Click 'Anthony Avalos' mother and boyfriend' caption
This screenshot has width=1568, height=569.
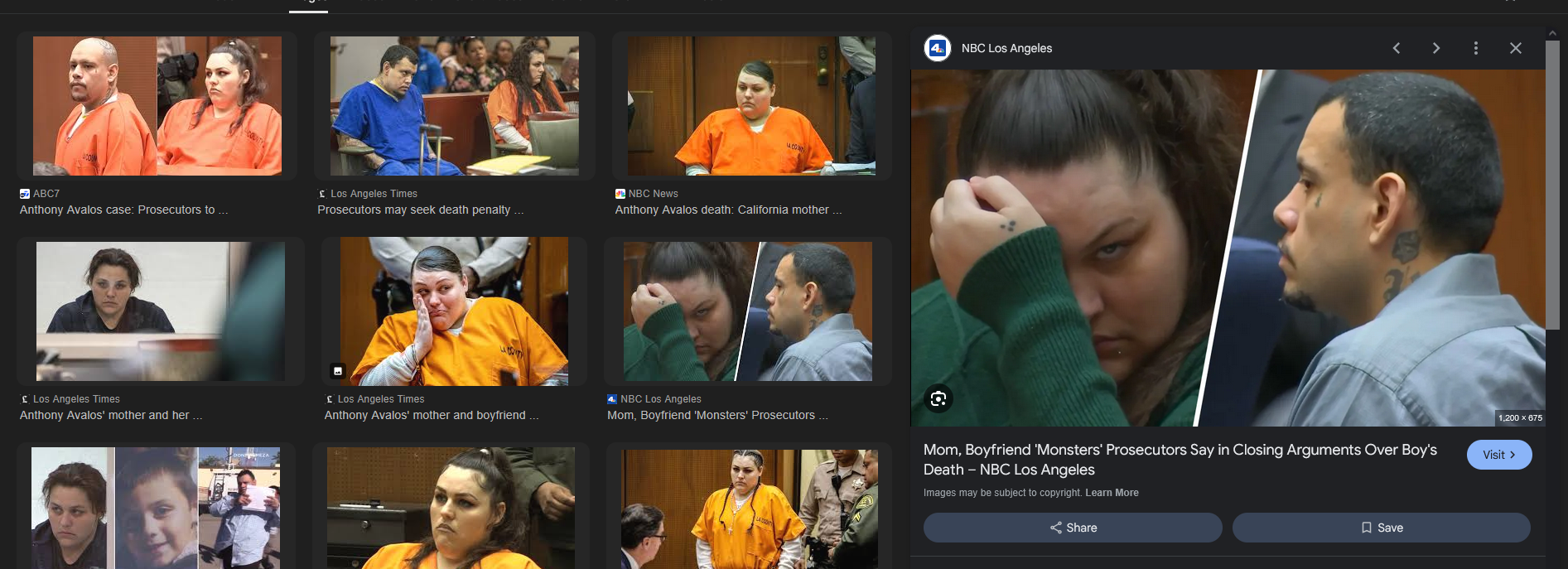[432, 416]
